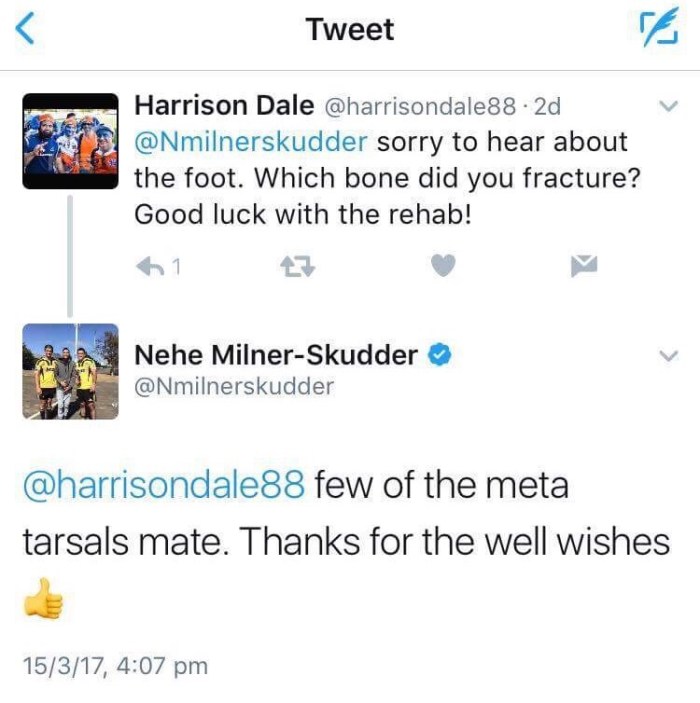Compose a new tweet
This screenshot has height=703, width=700.
657,31
